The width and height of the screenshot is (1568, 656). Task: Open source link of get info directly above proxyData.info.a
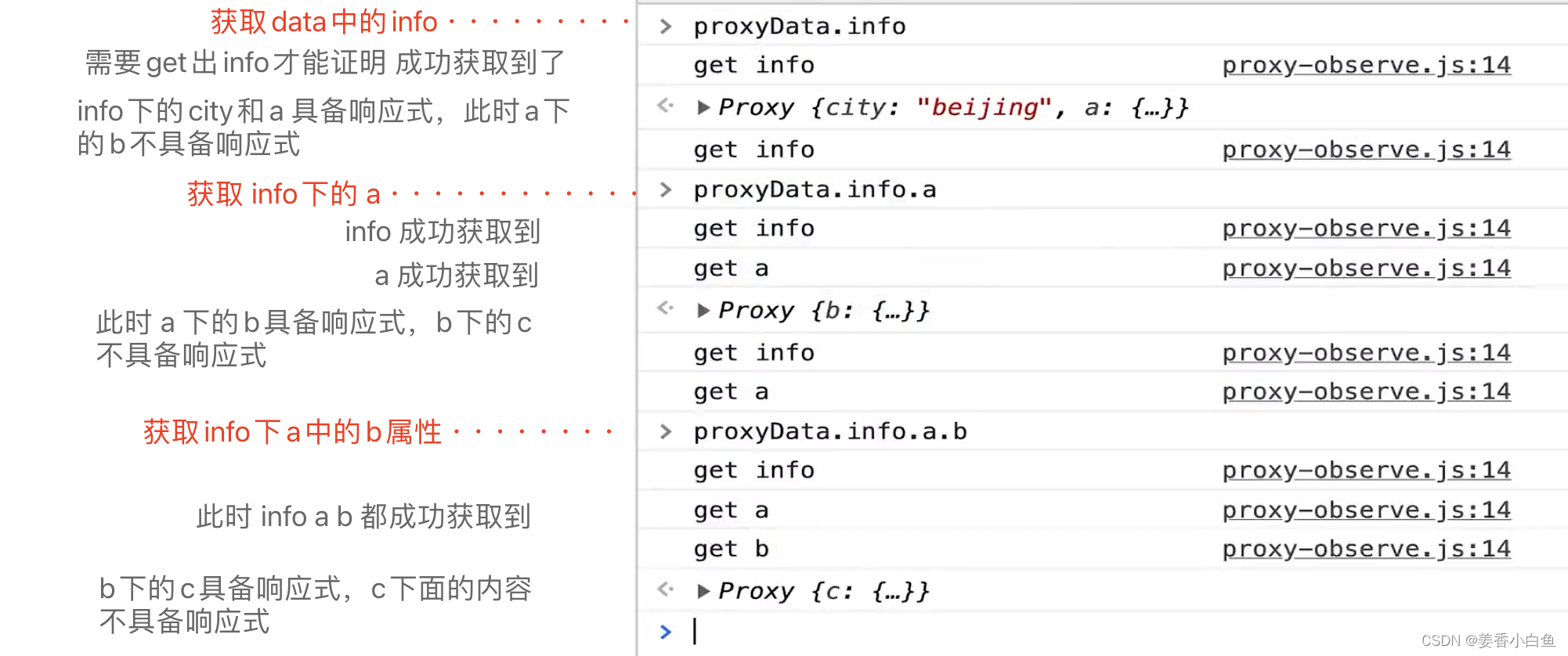1366,150
